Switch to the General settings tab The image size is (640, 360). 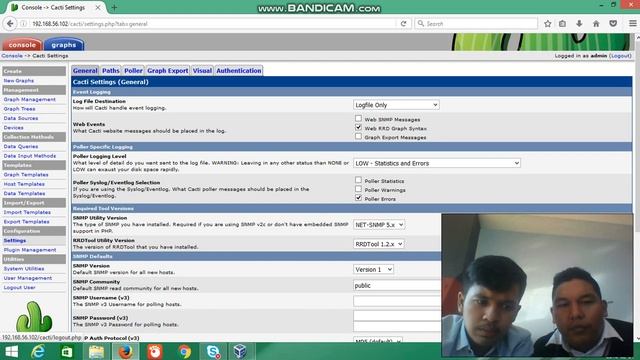point(85,71)
